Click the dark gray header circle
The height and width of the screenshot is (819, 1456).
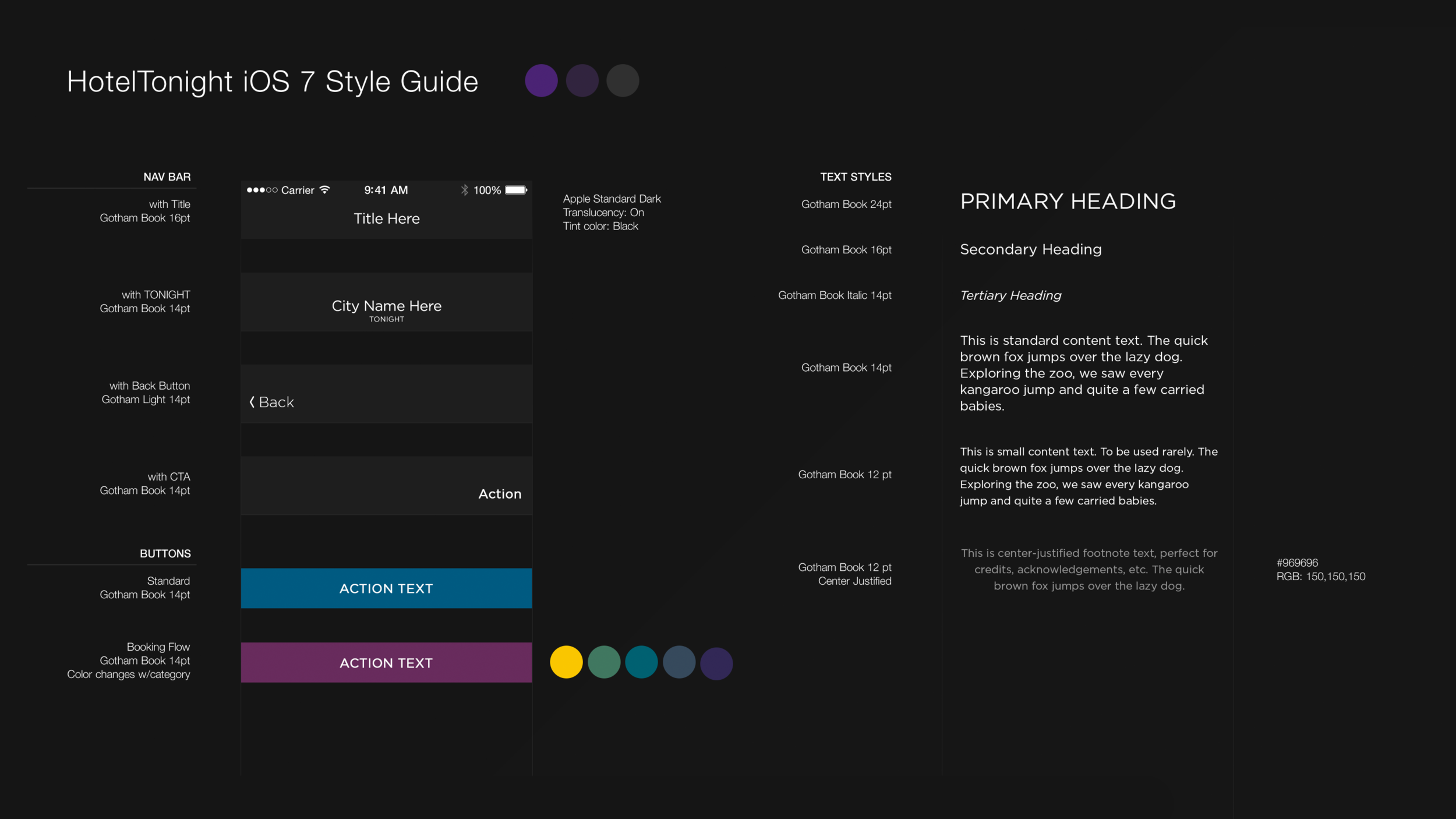623,80
